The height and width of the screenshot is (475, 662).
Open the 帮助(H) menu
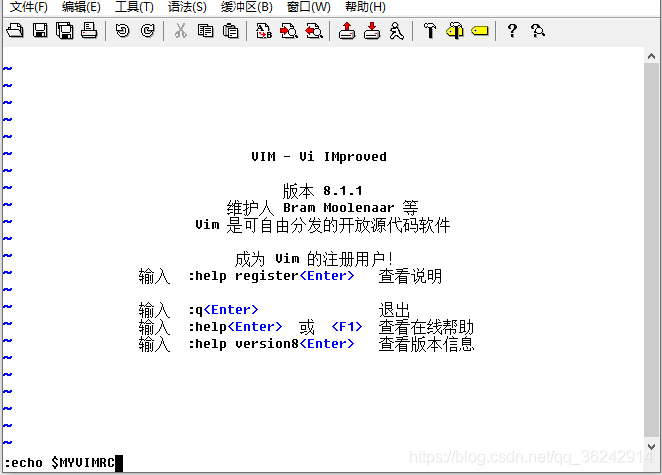point(365,7)
